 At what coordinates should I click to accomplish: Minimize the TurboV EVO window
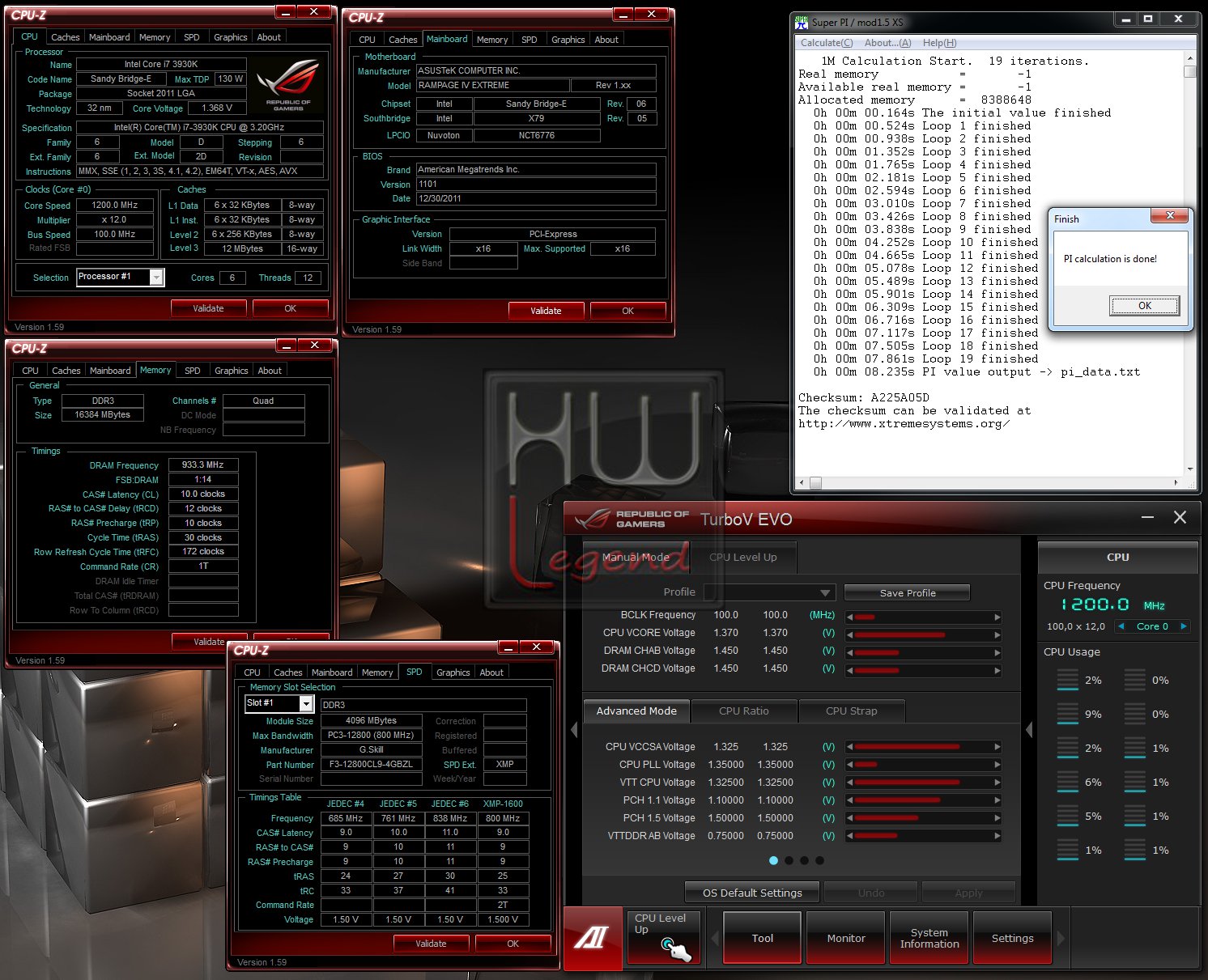[x=1147, y=517]
